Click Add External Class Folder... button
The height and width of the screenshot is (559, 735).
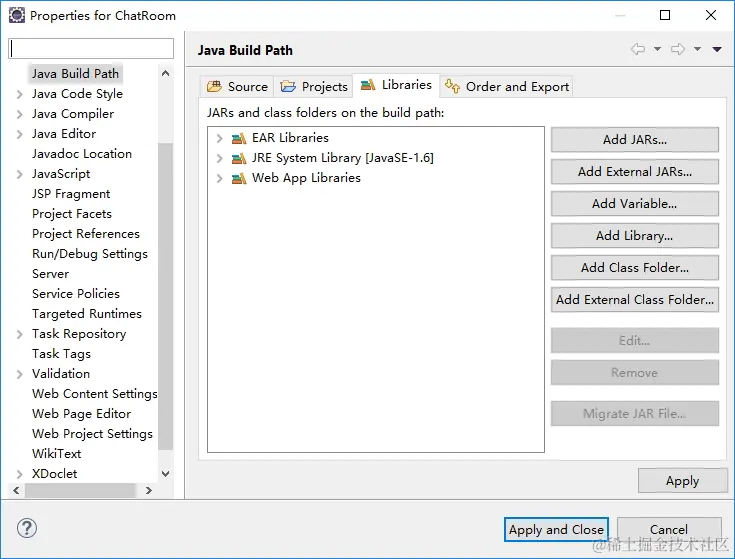[635, 299]
